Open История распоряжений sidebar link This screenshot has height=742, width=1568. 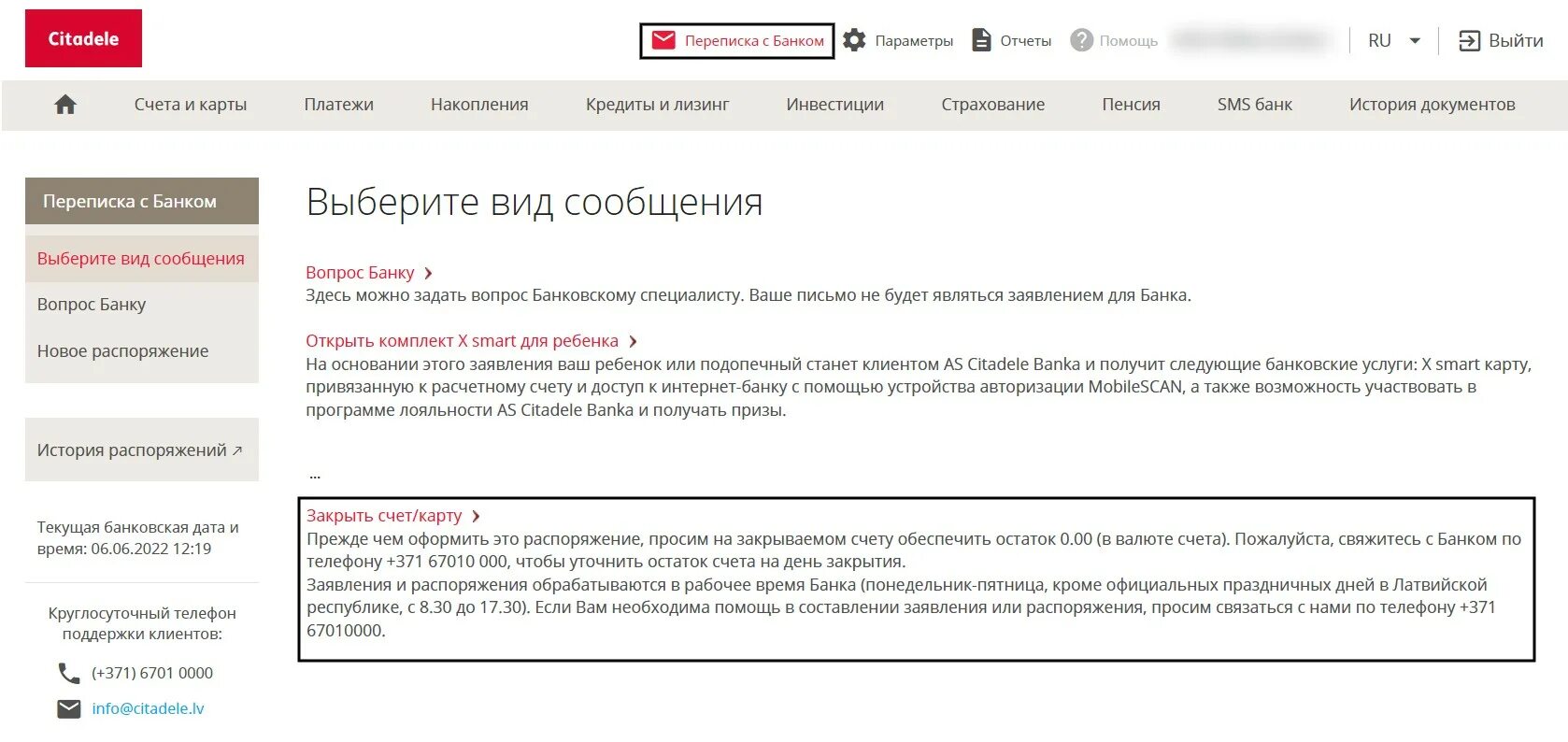click(141, 450)
